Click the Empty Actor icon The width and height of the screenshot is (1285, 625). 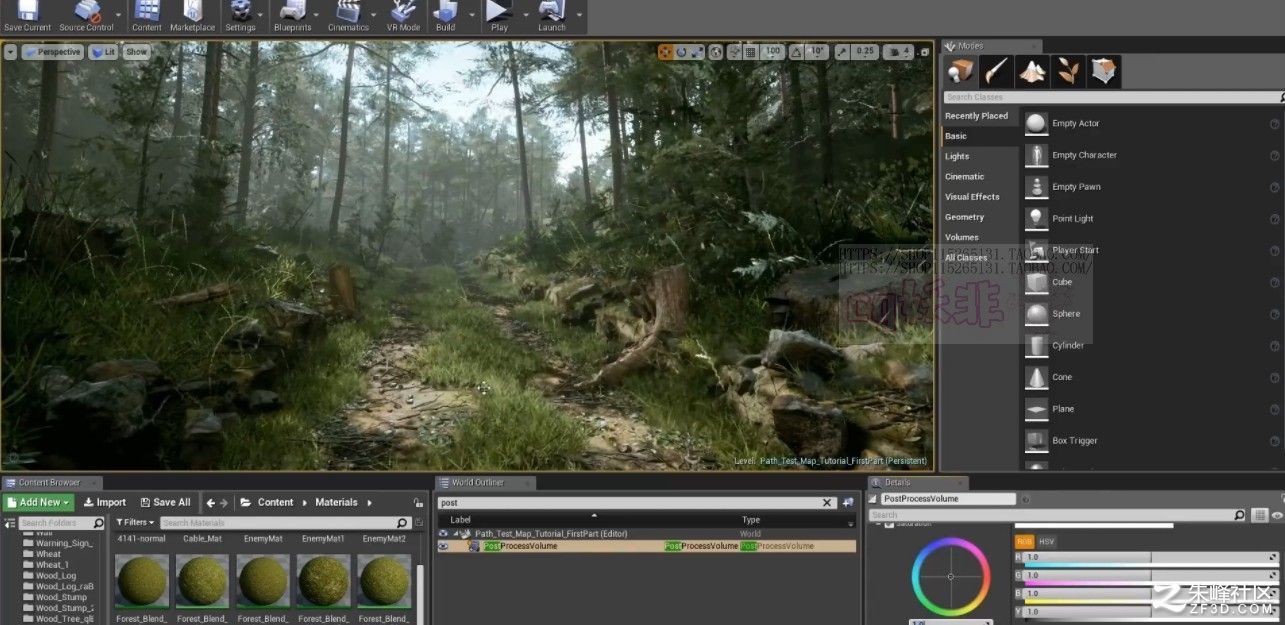[x=1036, y=123]
